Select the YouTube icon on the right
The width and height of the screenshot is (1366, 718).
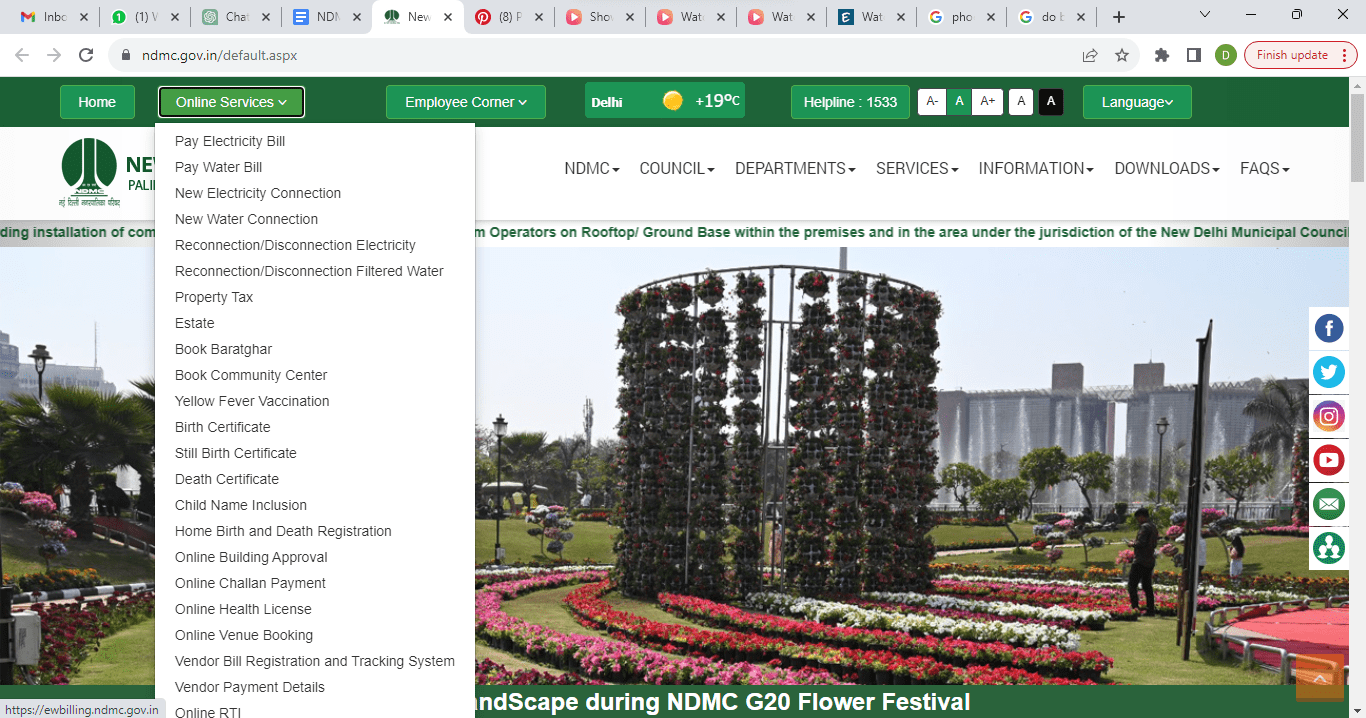tap(1329, 460)
